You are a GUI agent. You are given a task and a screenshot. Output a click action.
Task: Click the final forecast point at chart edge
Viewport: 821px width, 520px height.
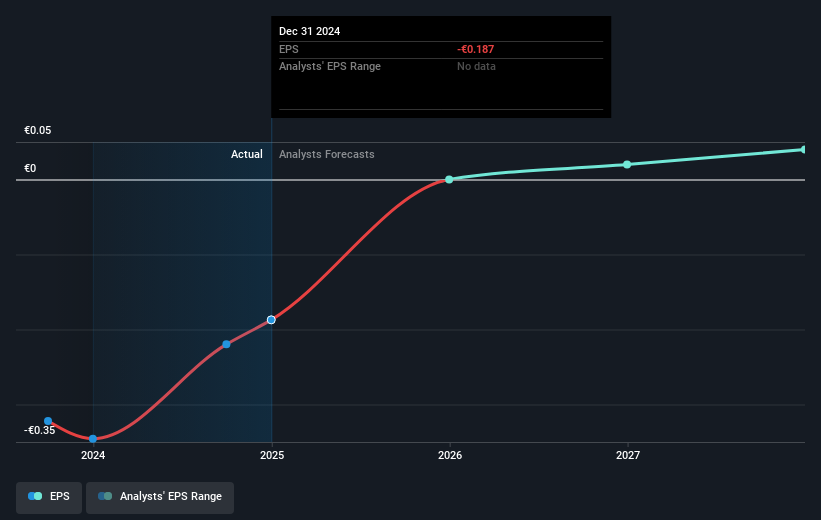pos(803,150)
